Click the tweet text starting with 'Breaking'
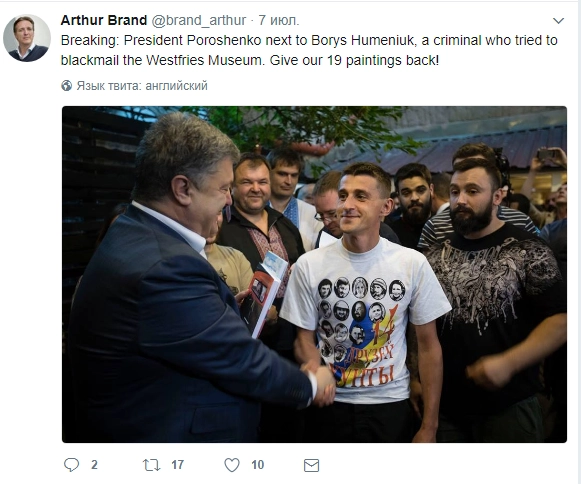Screen dimensions: 581x484 pos(309,50)
